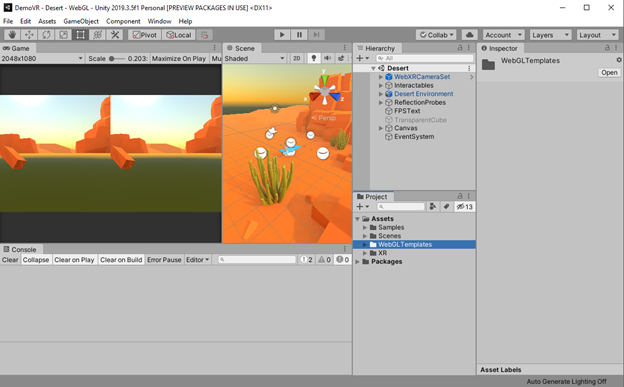Lock the Inspector panel
This screenshot has height=387, width=624.
point(607,48)
